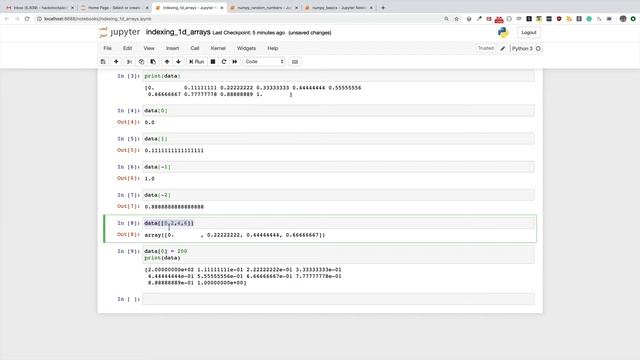
Task: Open a new browser tab
Action: (x=383, y=8)
